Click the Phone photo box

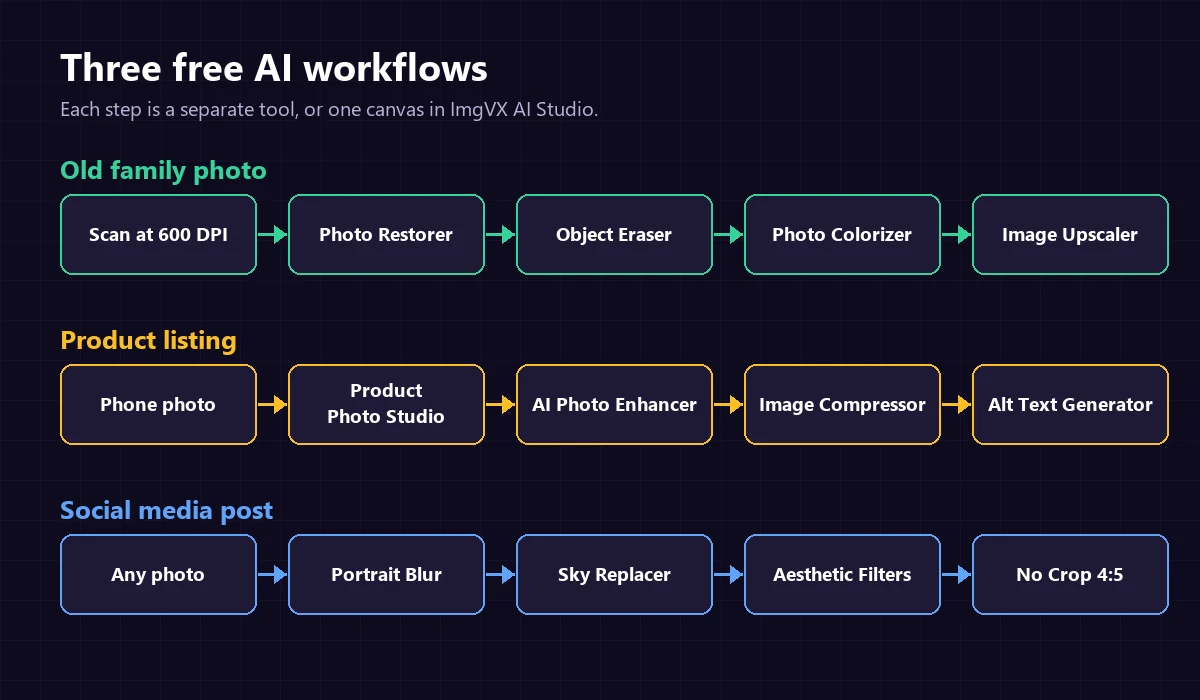pos(158,405)
